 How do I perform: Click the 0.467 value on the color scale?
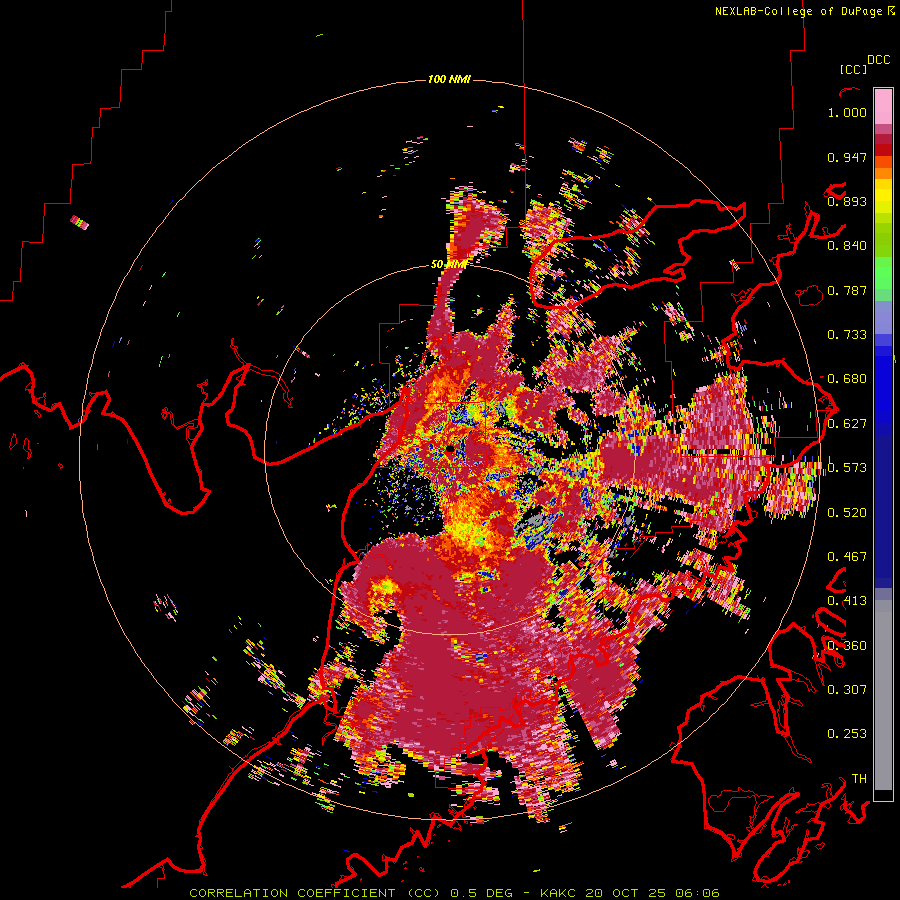[x=847, y=557]
